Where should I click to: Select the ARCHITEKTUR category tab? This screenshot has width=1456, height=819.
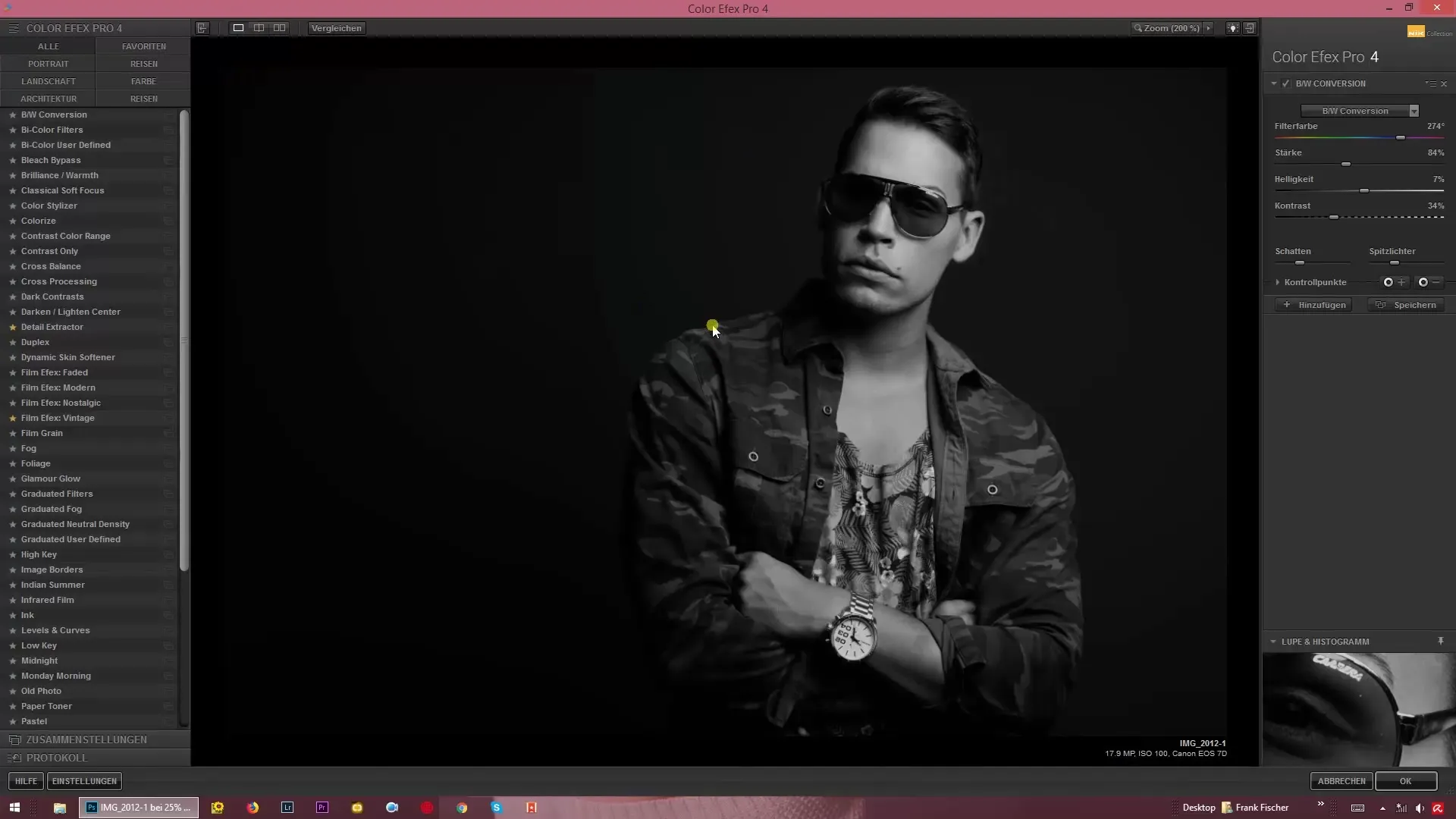[48, 99]
